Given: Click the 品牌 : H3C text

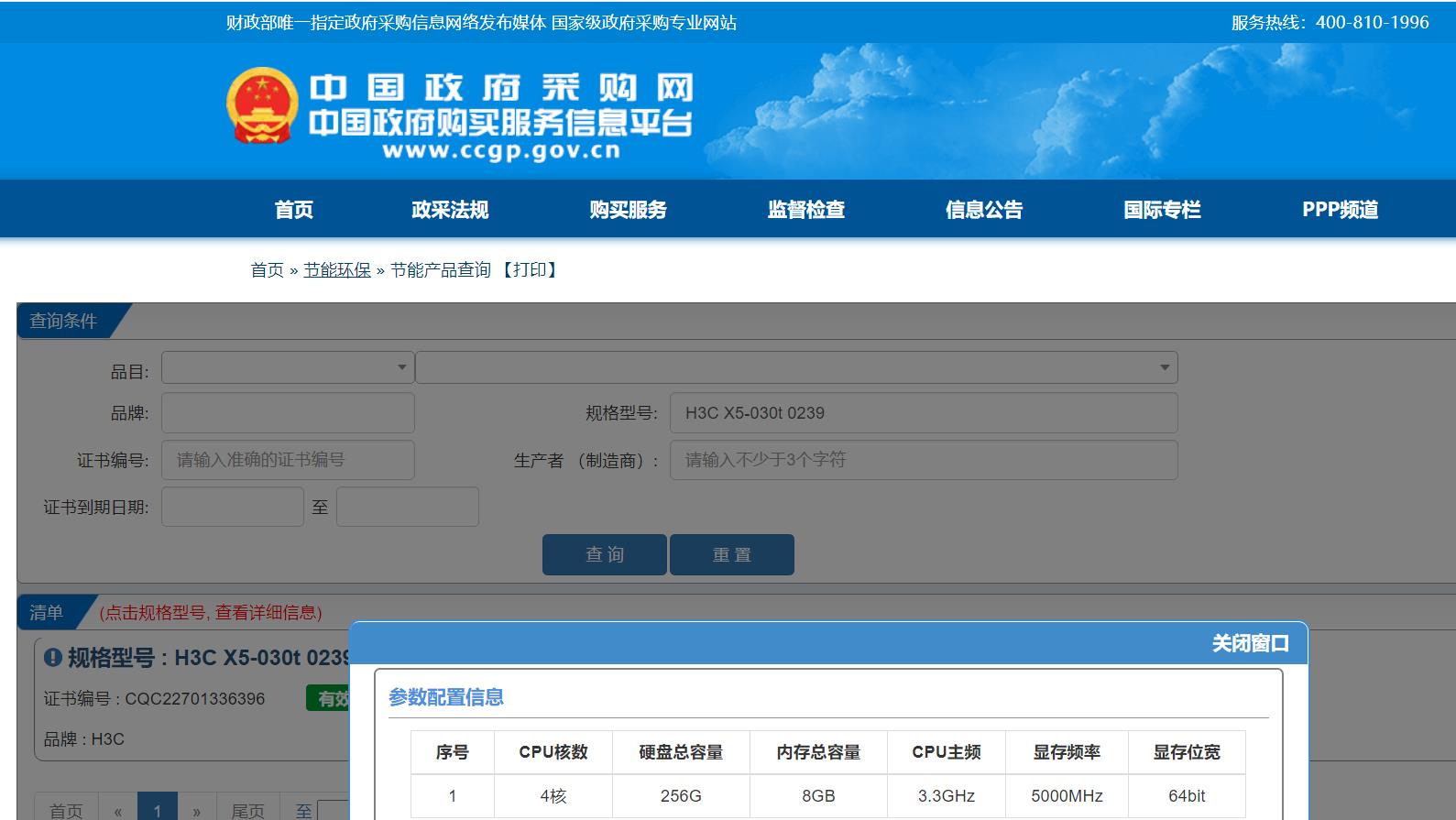Looking at the screenshot, I should (83, 739).
